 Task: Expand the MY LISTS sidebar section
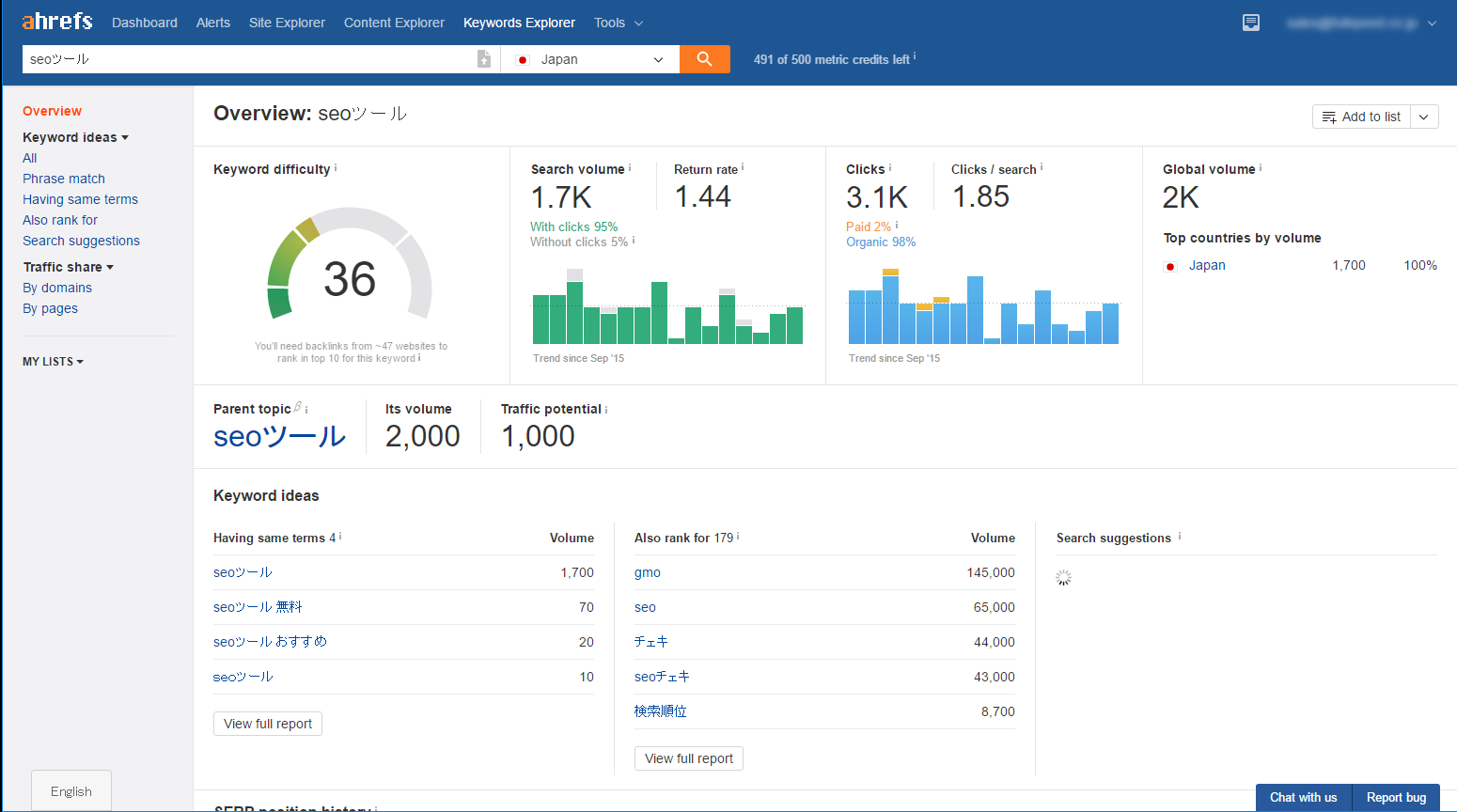click(x=53, y=361)
